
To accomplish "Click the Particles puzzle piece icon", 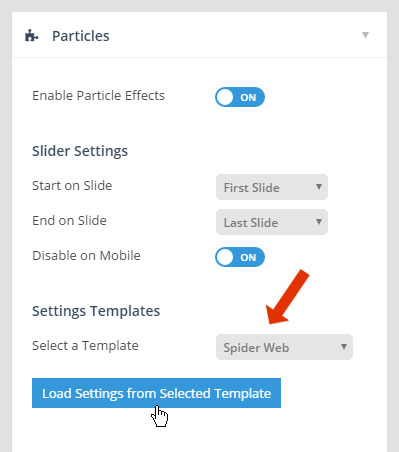I will point(32,35).
